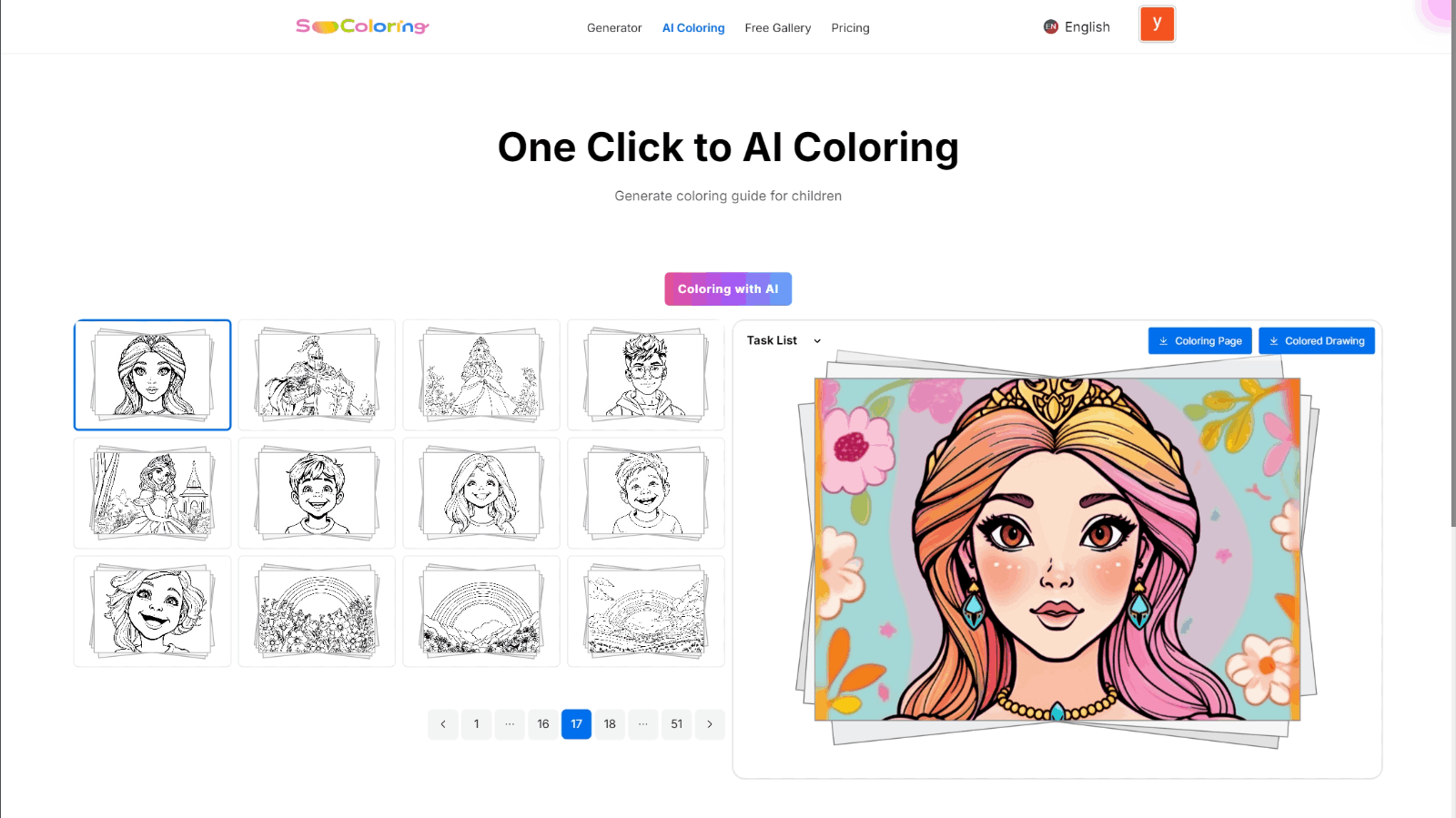This screenshot has height=818, width=1456.
Task: Select the boy with glasses and hoodie thumbnail
Action: [646, 375]
